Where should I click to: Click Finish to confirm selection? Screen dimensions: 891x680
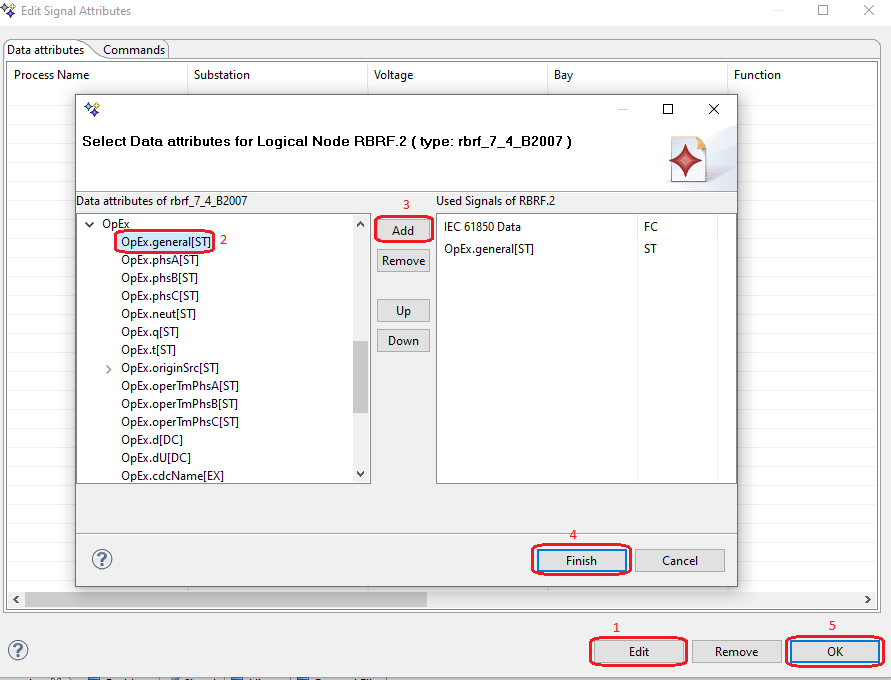click(x=581, y=561)
